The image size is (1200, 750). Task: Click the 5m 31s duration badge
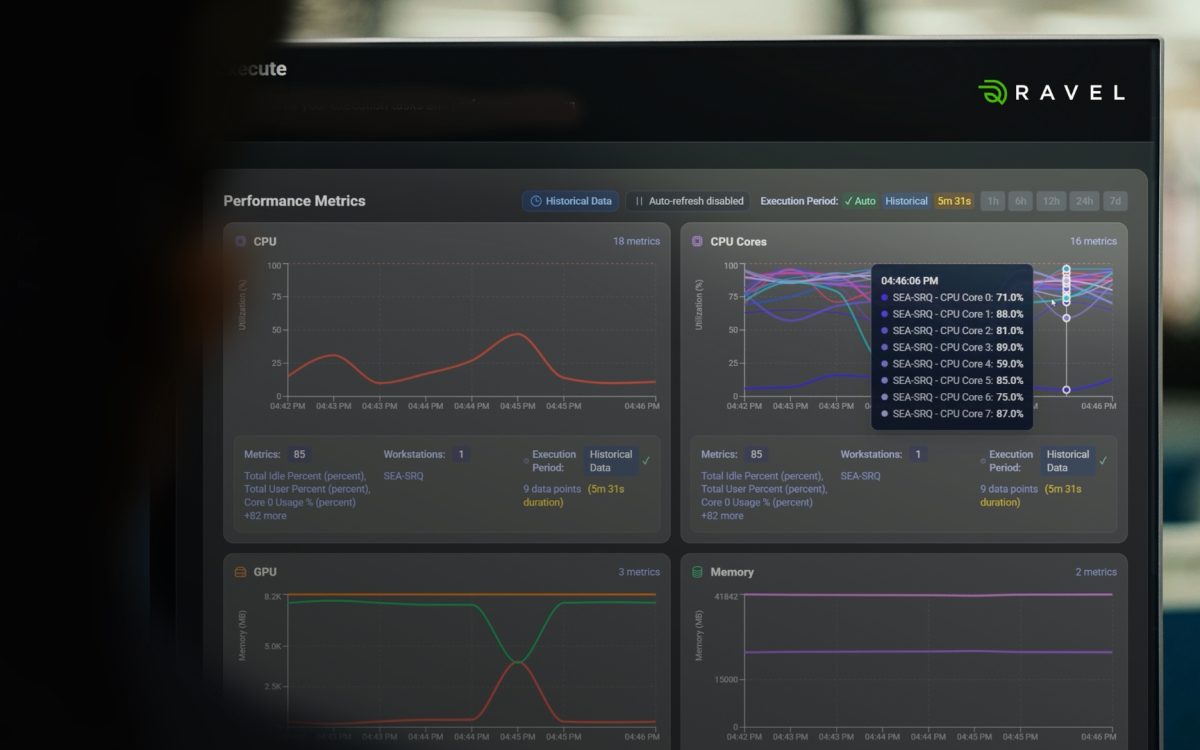click(x=954, y=201)
